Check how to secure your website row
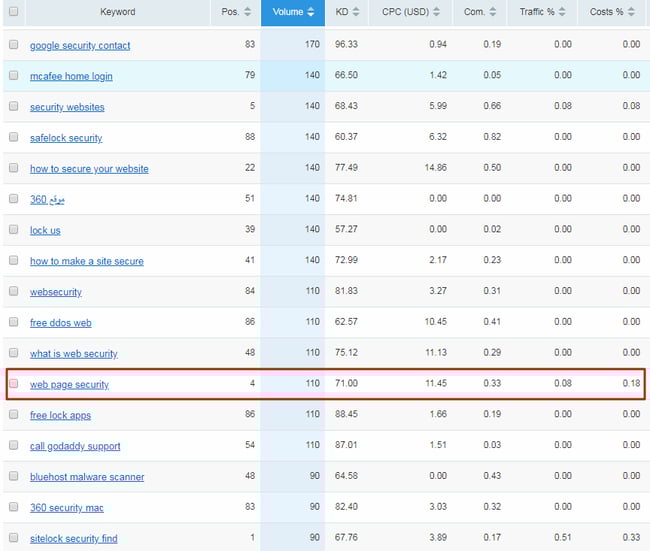 [x=14, y=167]
